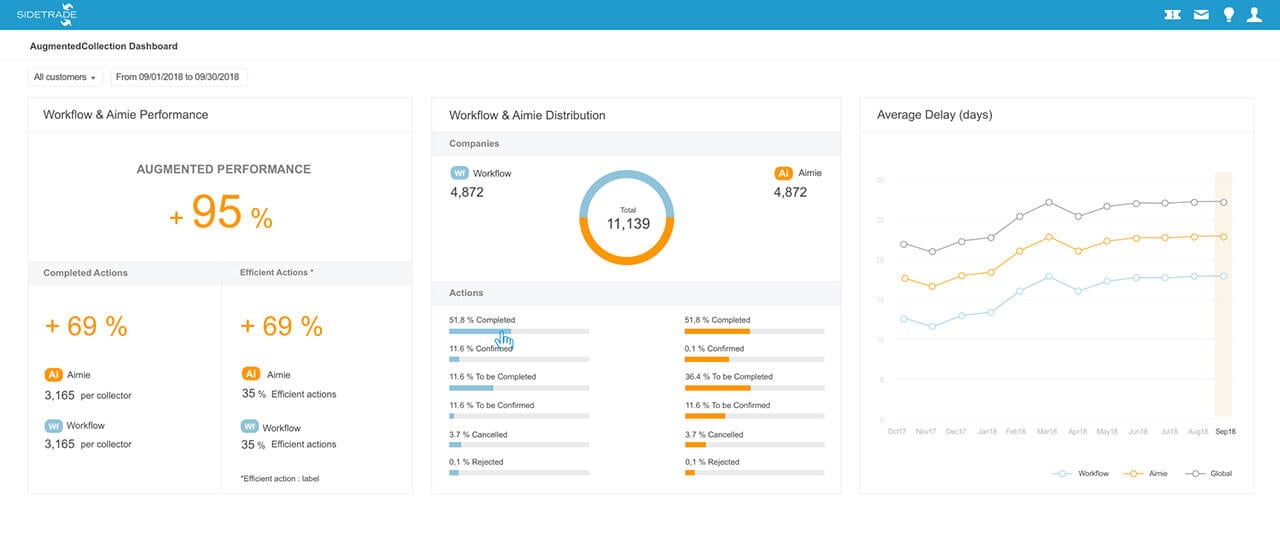The height and width of the screenshot is (556, 1280).
Task: Click Wf badge under Completed Actions
Action: click(54, 425)
